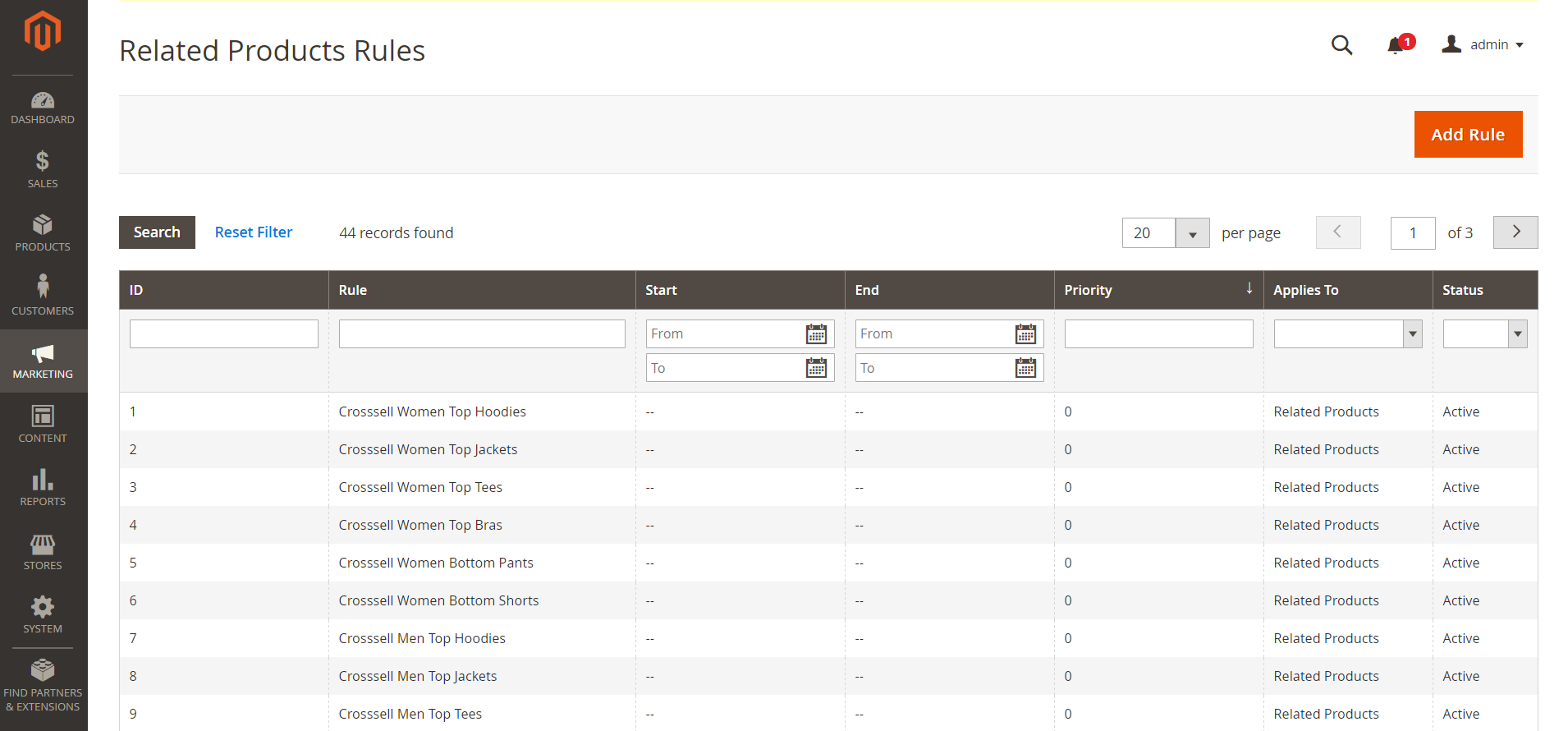1568x731 pixels.
Task: Open End To date calendar picker
Action: click(x=1025, y=368)
